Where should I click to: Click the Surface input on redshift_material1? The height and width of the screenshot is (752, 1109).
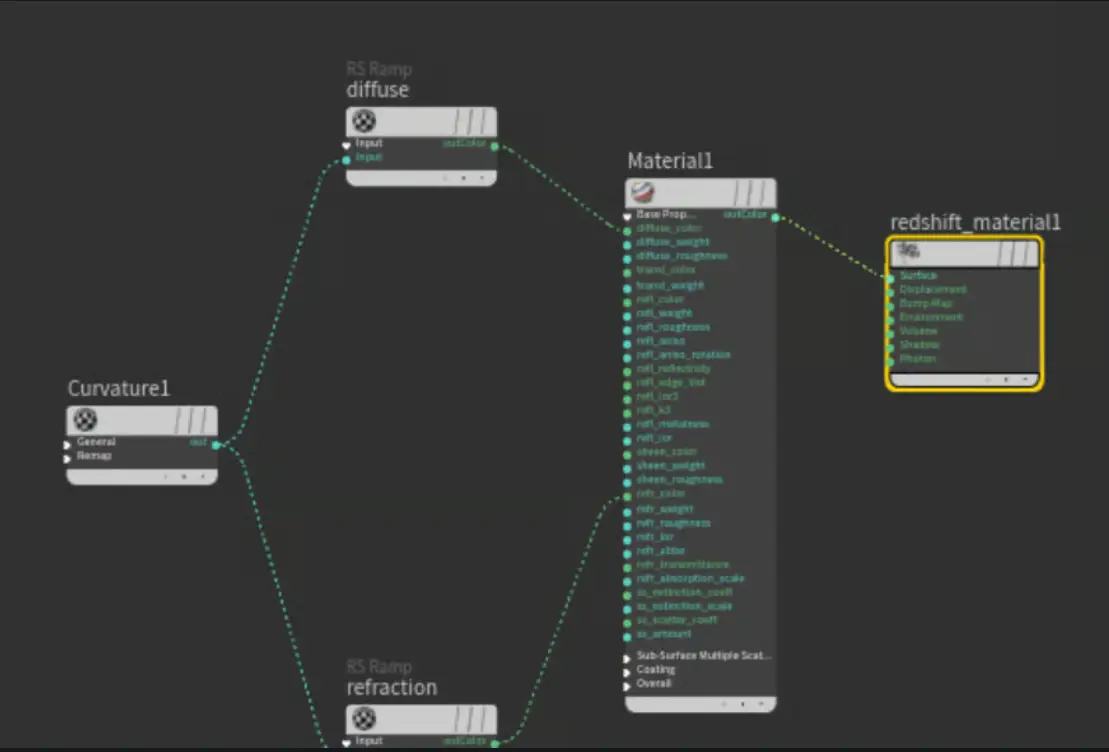[890, 276]
